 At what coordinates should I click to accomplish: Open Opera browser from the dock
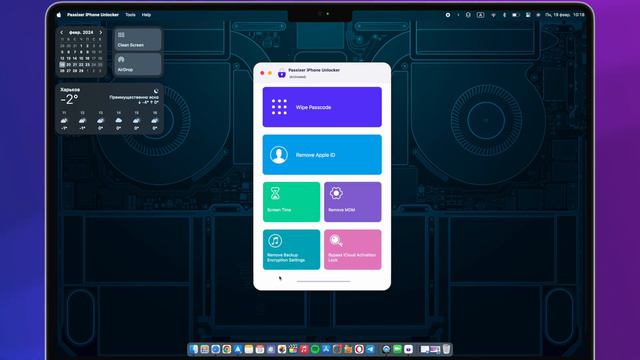click(x=359, y=349)
